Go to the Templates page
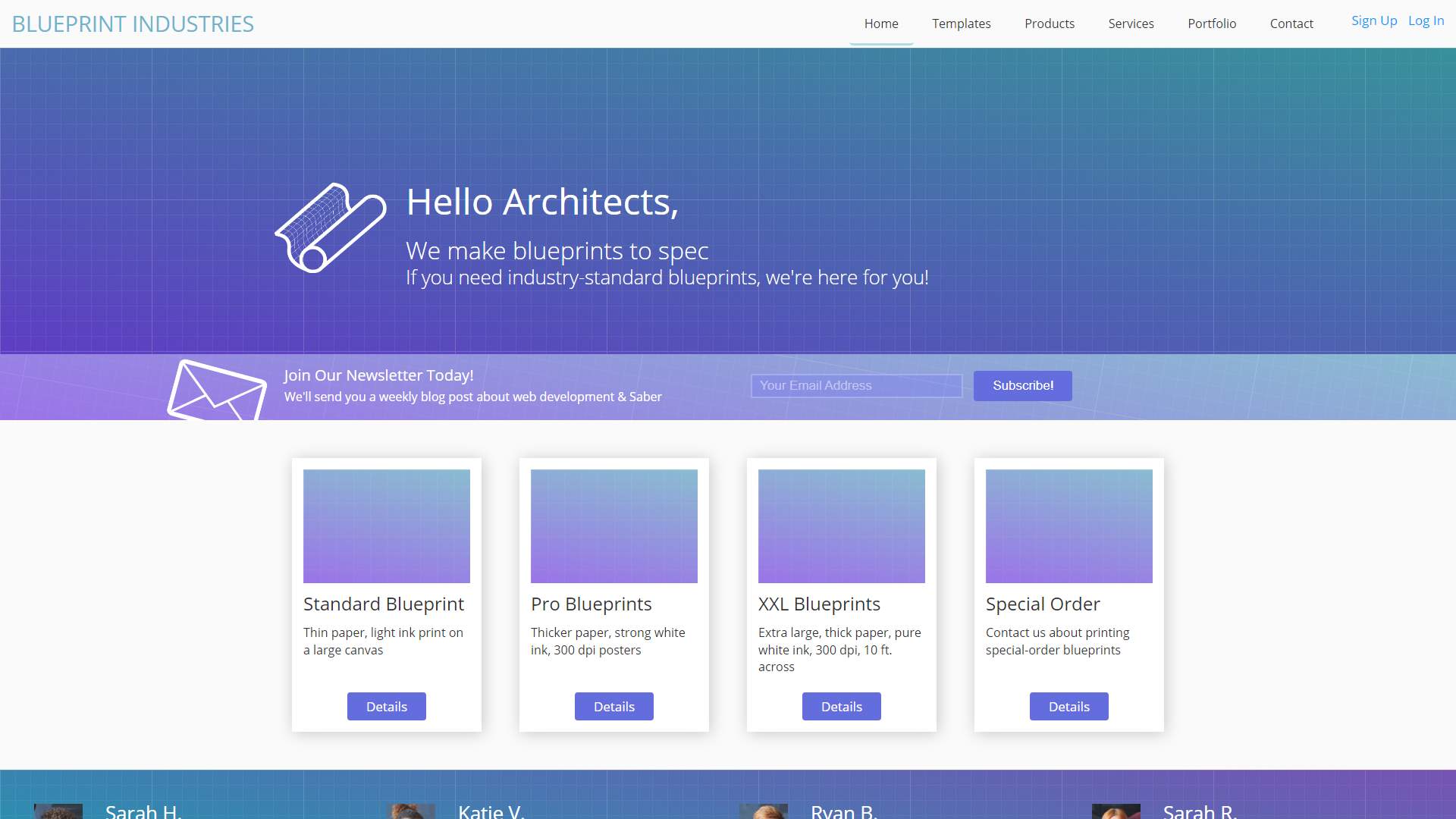 tap(961, 24)
